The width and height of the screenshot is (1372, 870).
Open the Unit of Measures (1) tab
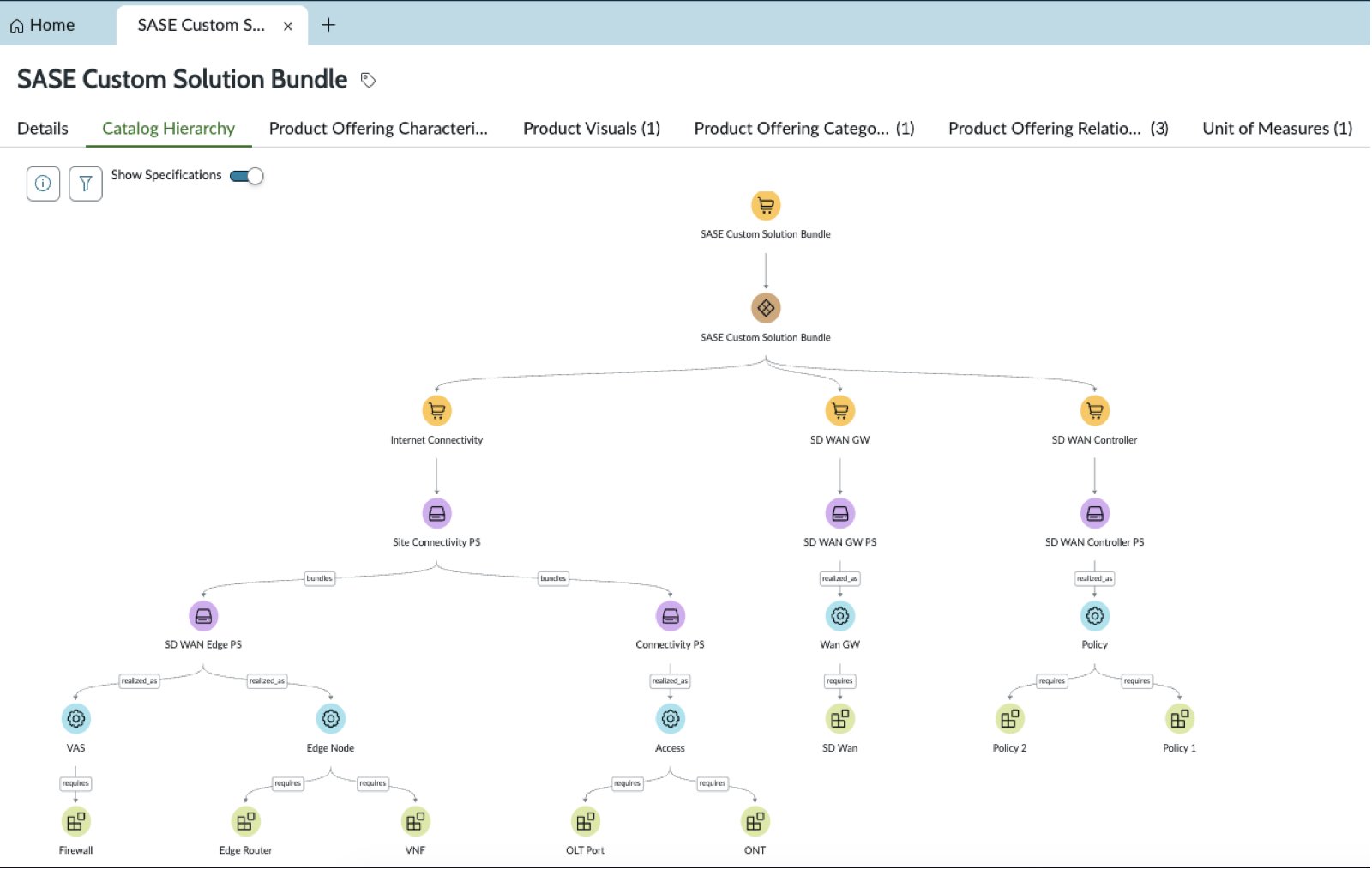[1278, 129]
